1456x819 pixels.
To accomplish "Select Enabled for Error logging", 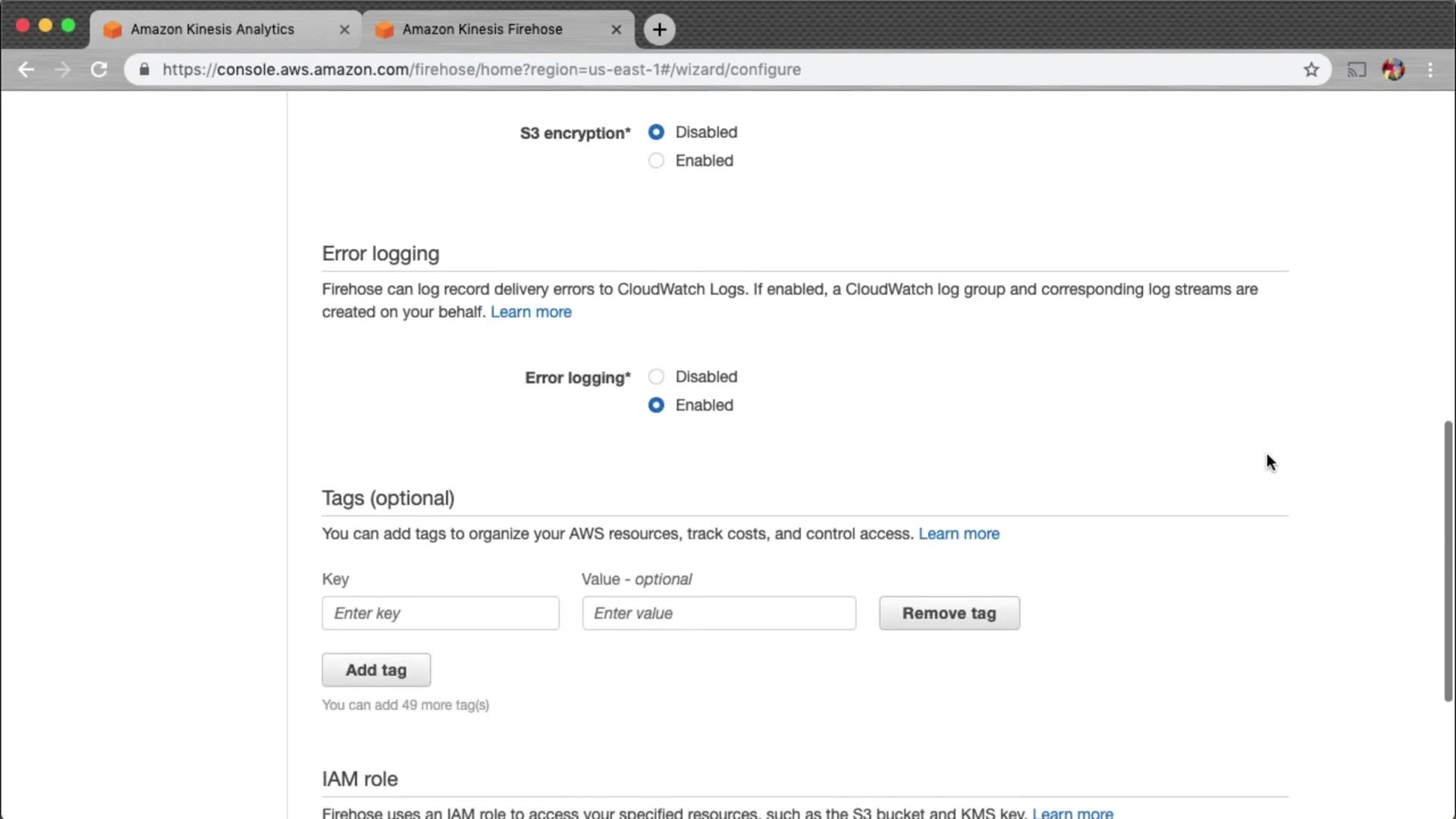I will [x=656, y=405].
